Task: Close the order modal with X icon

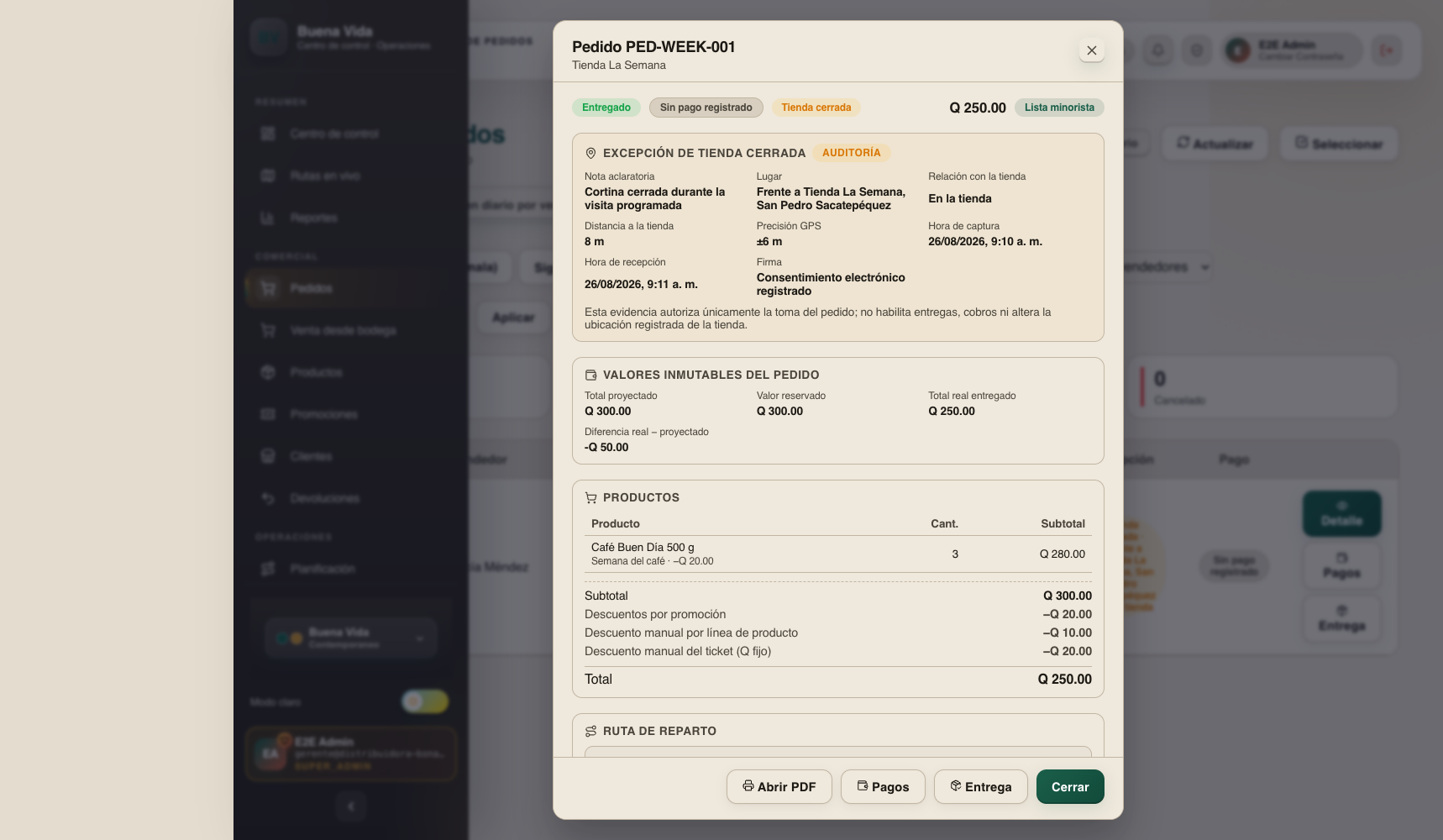Action: 1092,50
